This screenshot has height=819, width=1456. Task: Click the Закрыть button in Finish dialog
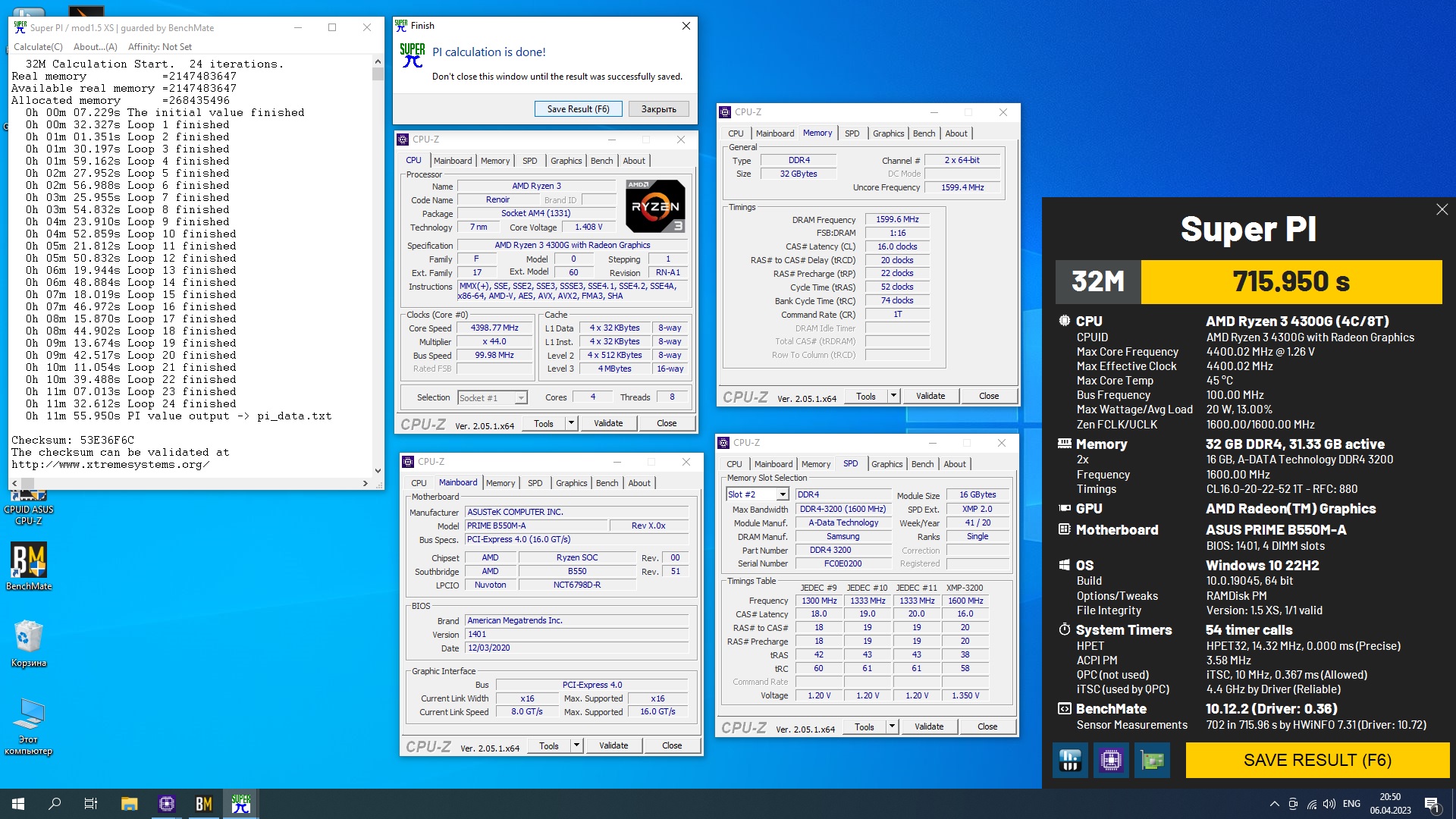tap(659, 109)
